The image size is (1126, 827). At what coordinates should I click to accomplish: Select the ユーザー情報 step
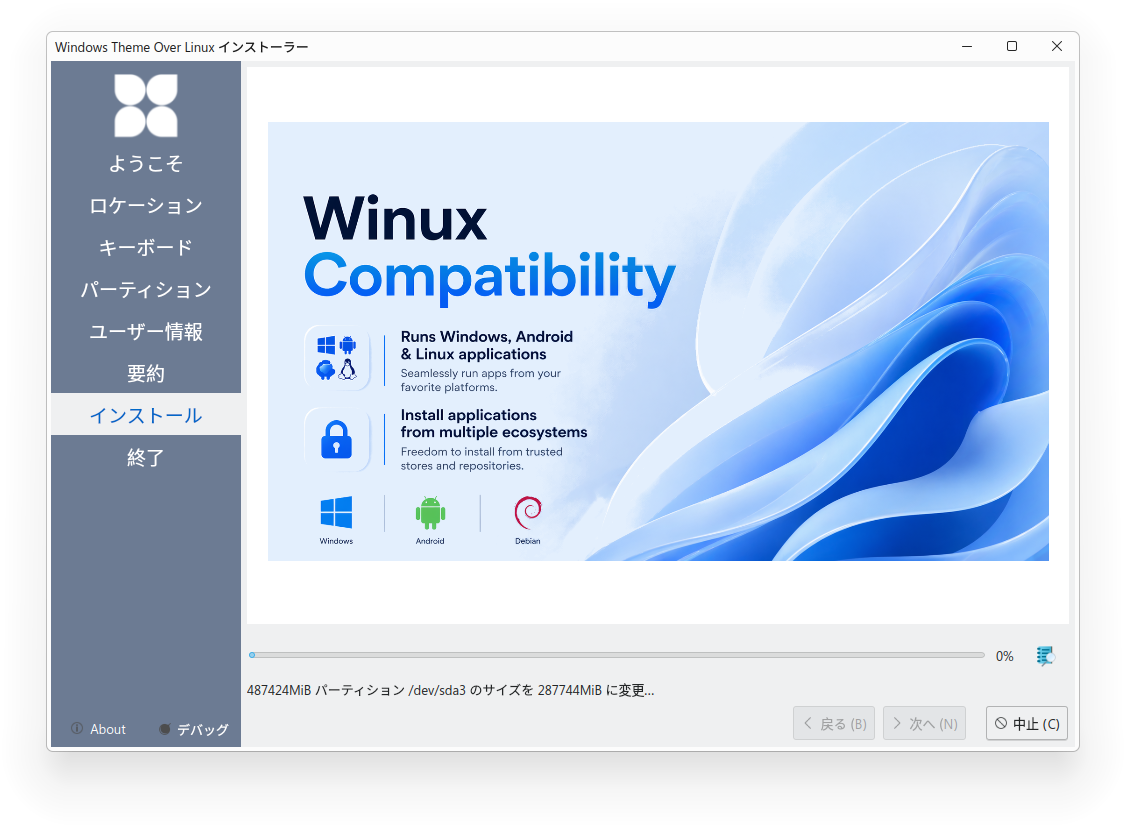(146, 332)
